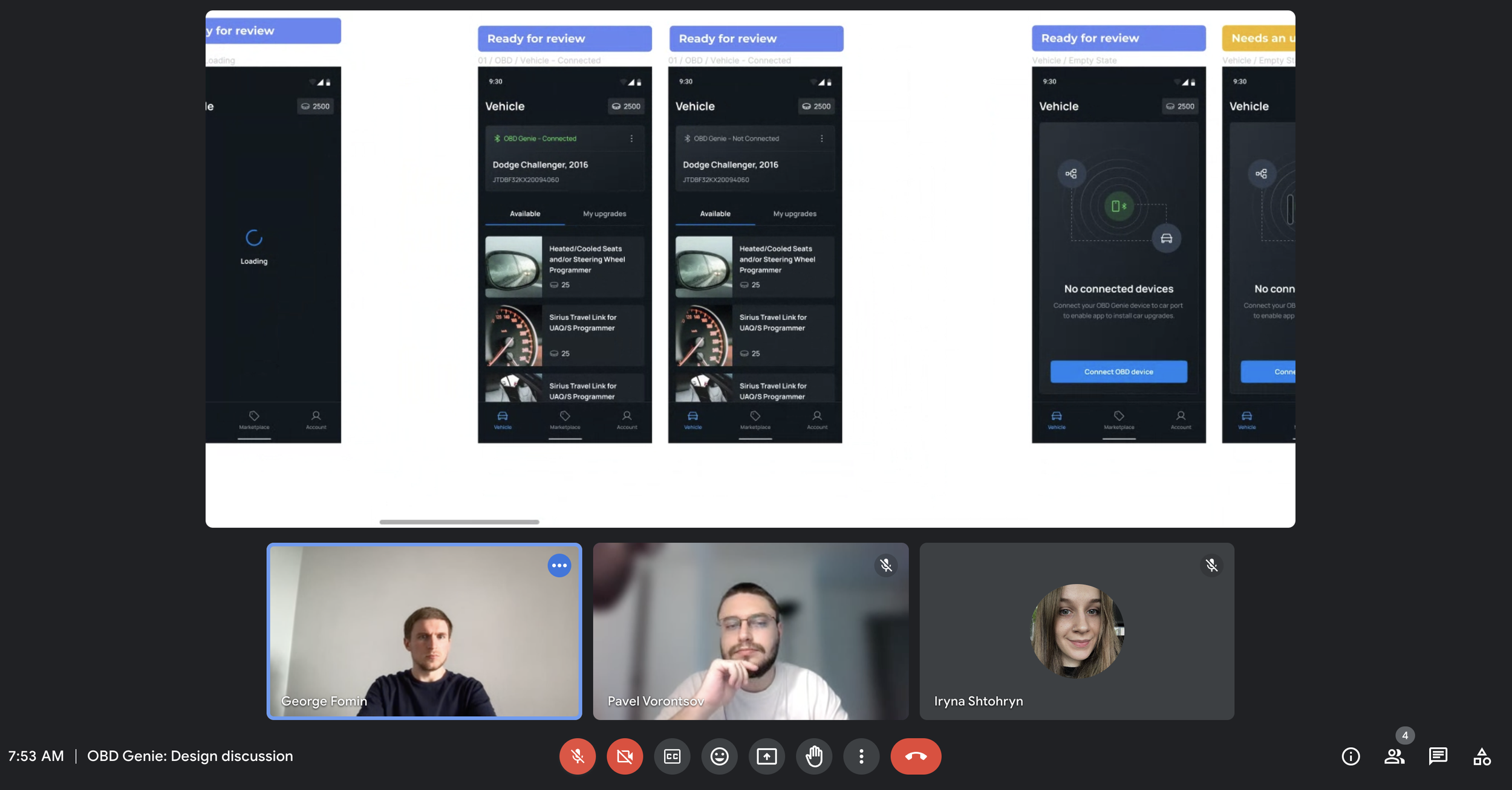Open chat with everyone
Viewport: 1512px width, 790px height.
tap(1438, 756)
